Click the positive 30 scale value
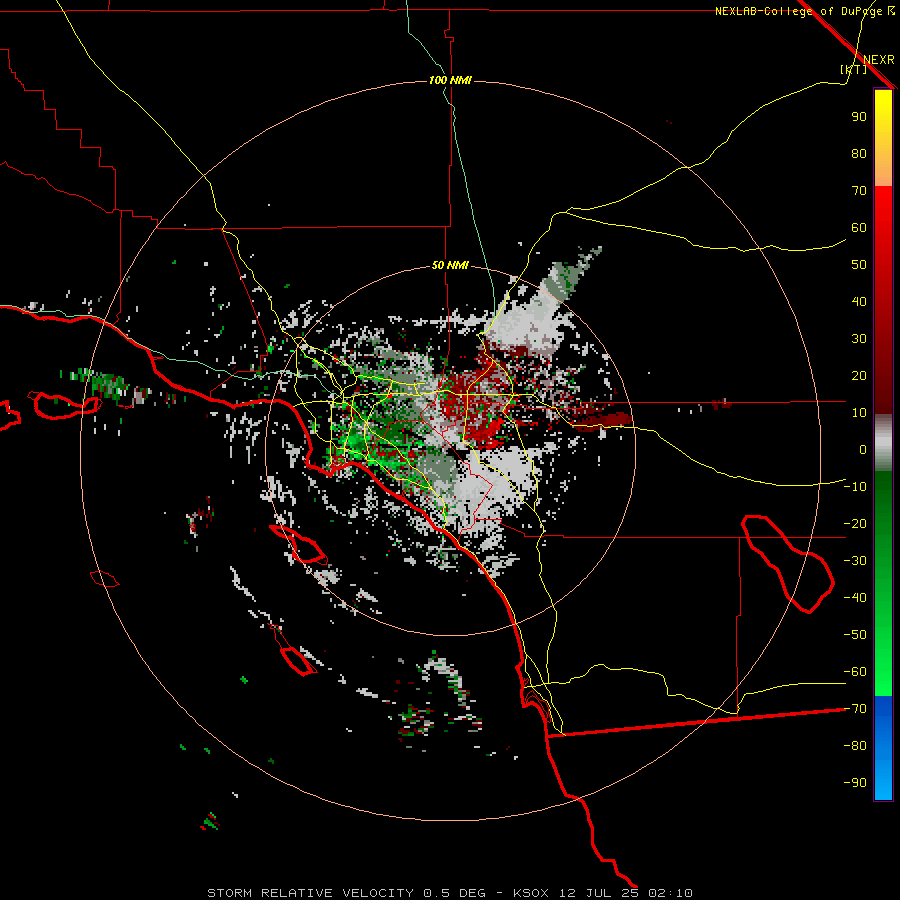 (859, 339)
